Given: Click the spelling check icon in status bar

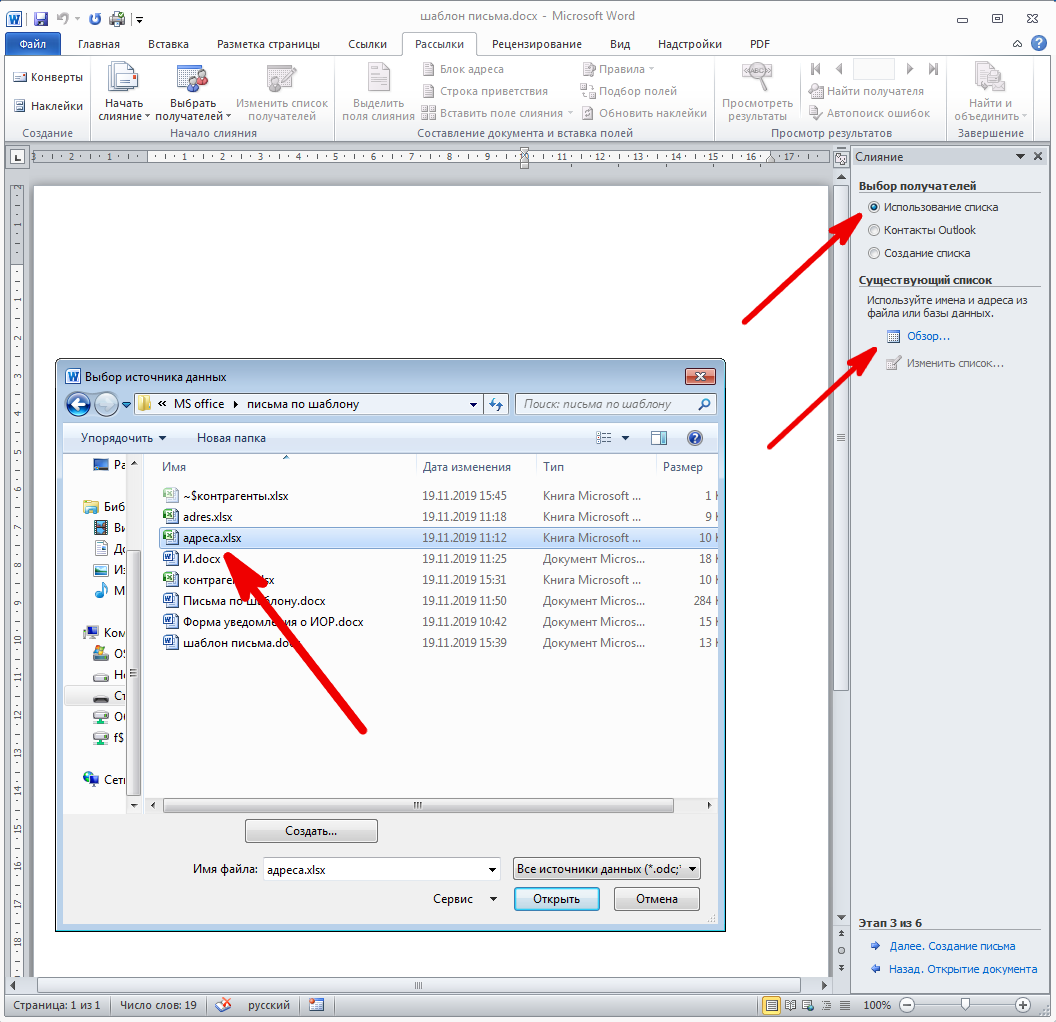Looking at the screenshot, I should coord(223,1005).
